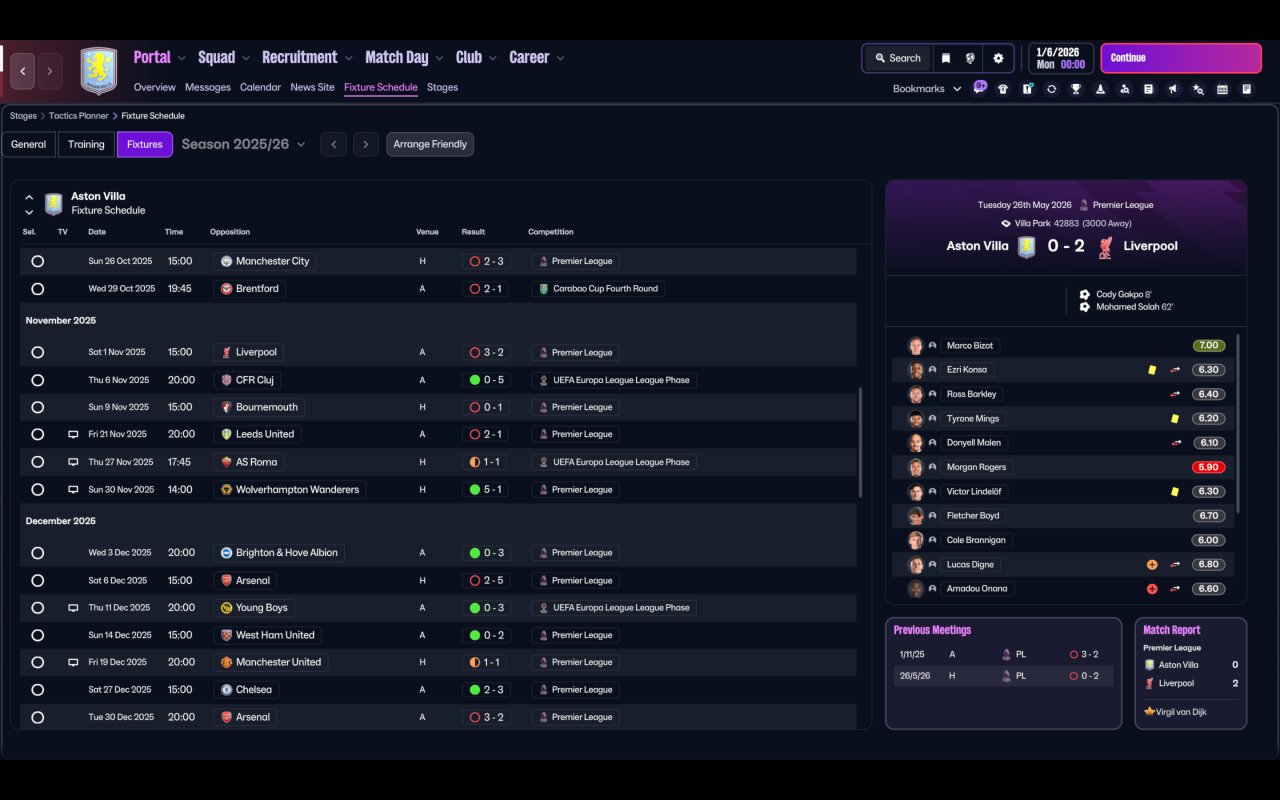Click the TV icon on Young Boys row
The width and height of the screenshot is (1280, 800).
tap(73, 608)
